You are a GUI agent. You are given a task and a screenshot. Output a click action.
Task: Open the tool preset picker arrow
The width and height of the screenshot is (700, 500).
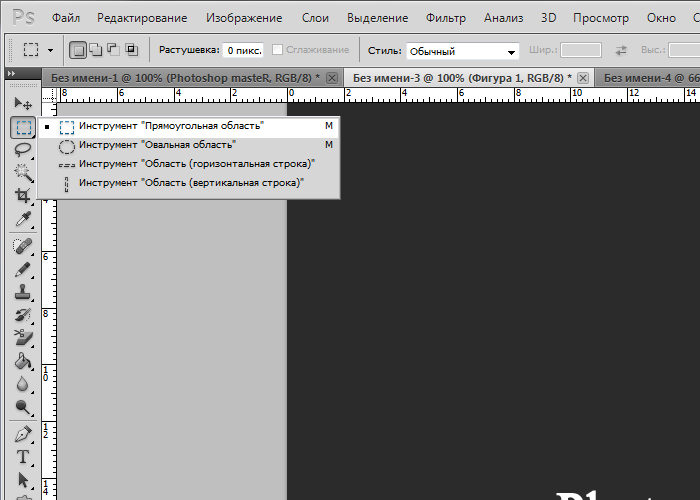50,50
